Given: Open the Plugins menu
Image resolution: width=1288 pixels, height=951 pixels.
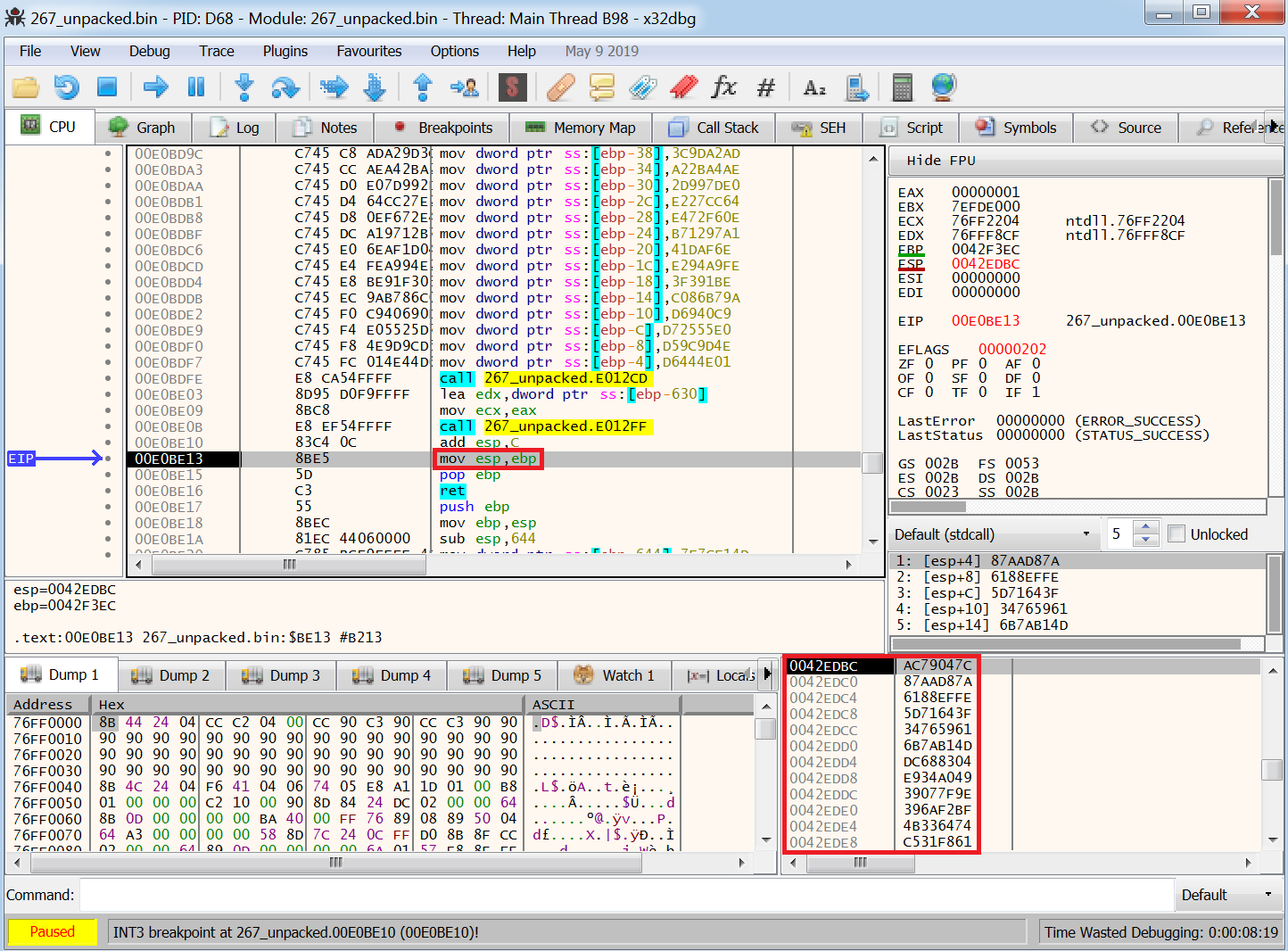Looking at the screenshot, I should [x=285, y=51].
